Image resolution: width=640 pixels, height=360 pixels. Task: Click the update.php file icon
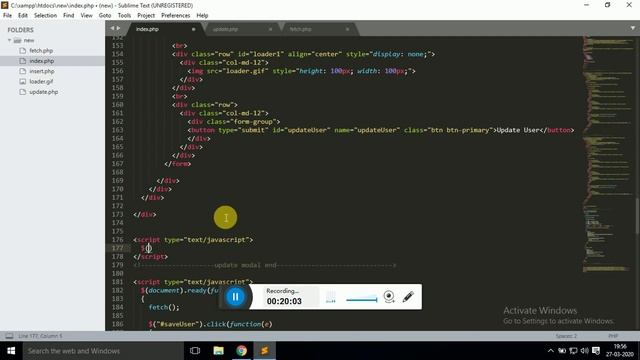coord(22,92)
